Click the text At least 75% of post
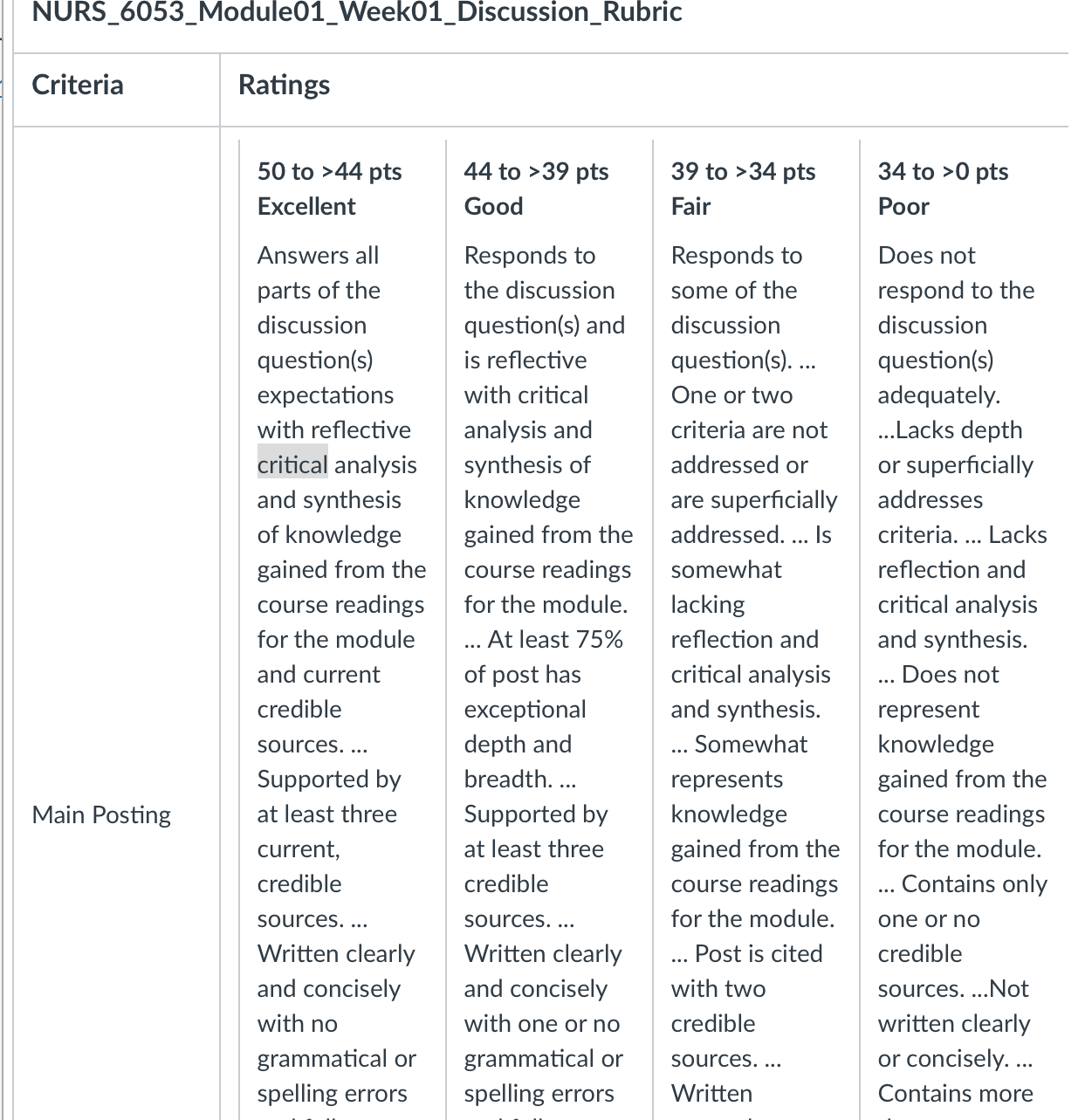Viewport: 1092px width, 1120px height. coord(544,656)
